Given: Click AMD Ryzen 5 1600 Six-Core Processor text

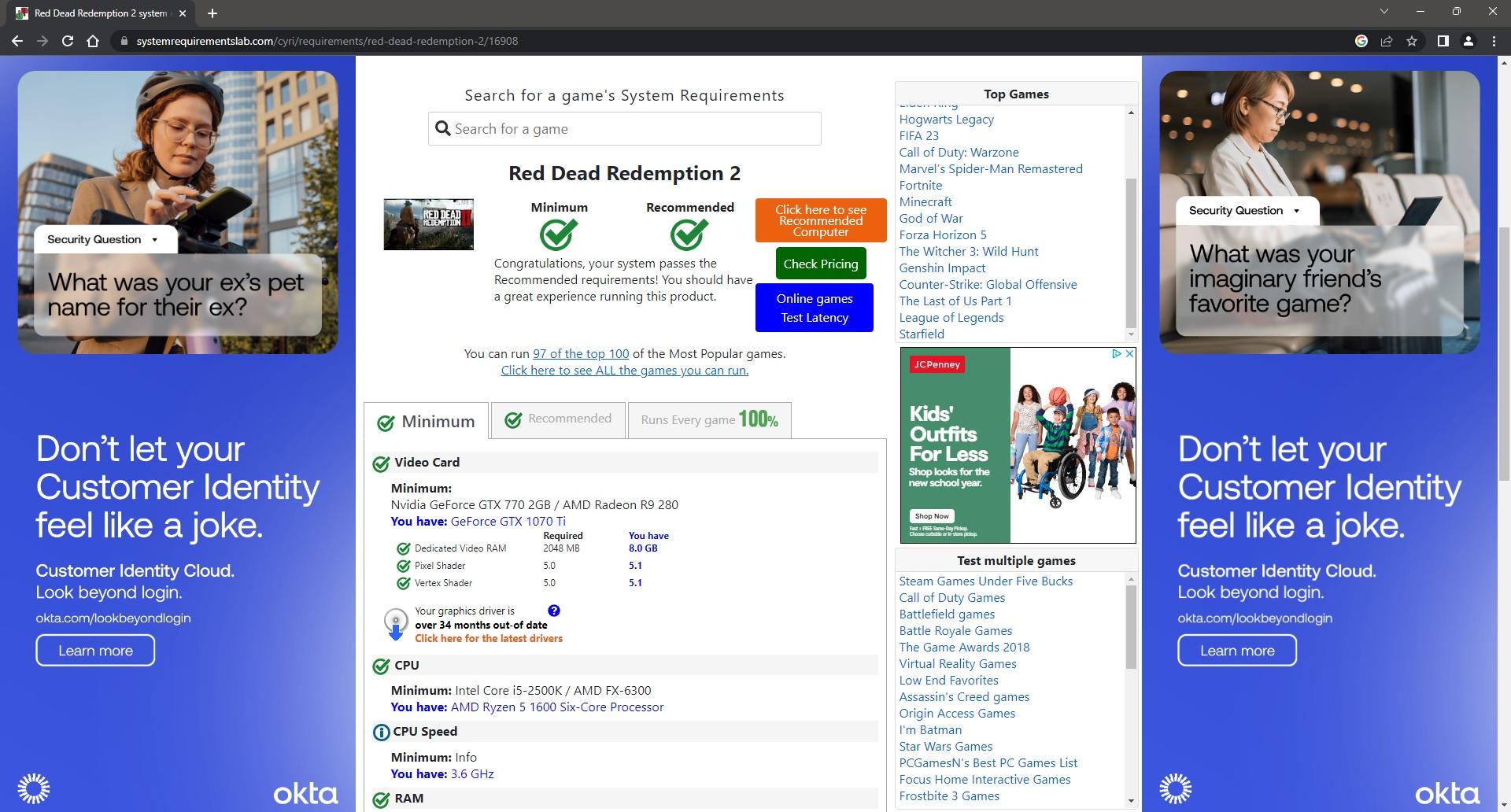Looking at the screenshot, I should (557, 707).
